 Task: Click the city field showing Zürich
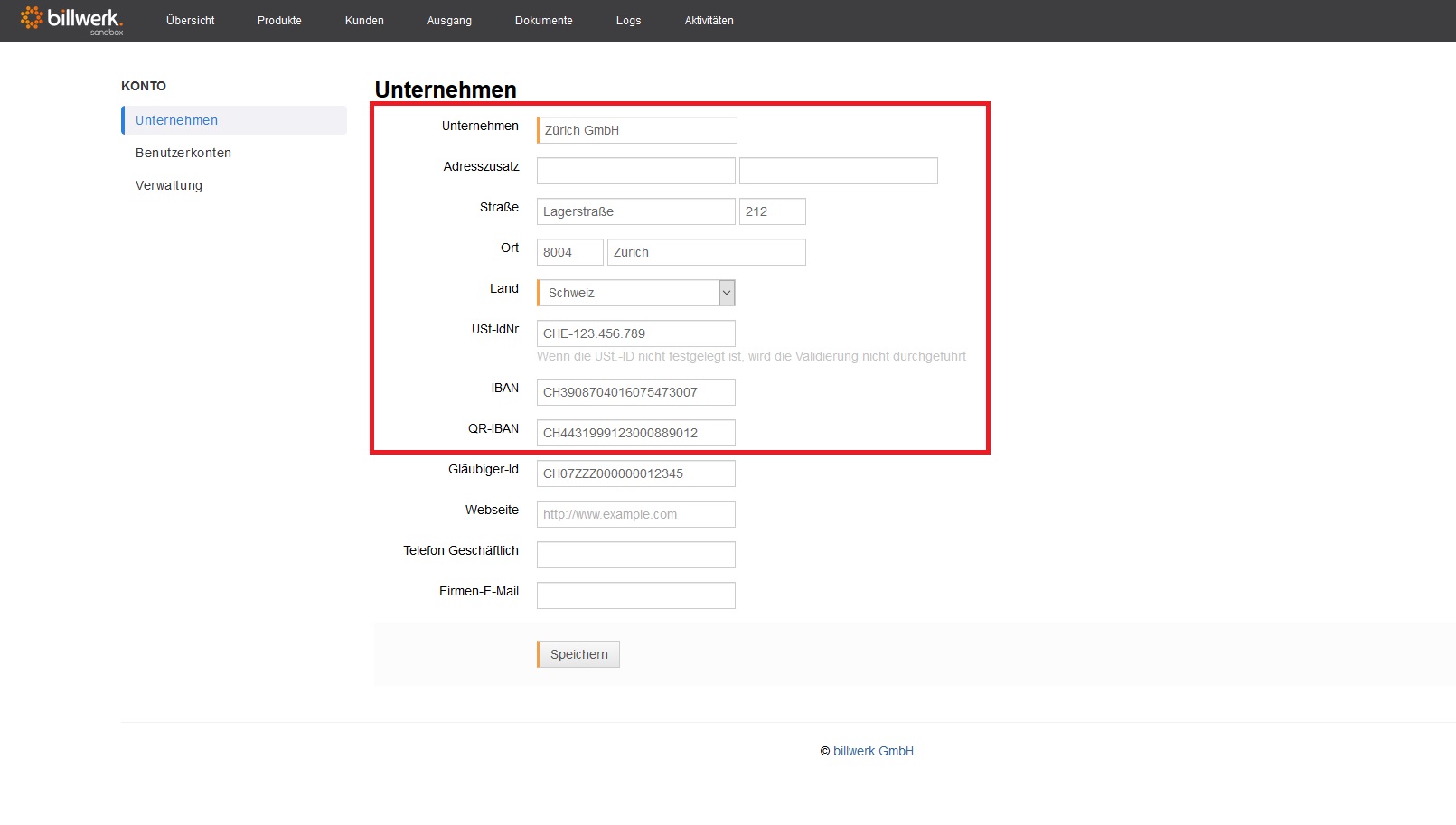[x=707, y=252]
